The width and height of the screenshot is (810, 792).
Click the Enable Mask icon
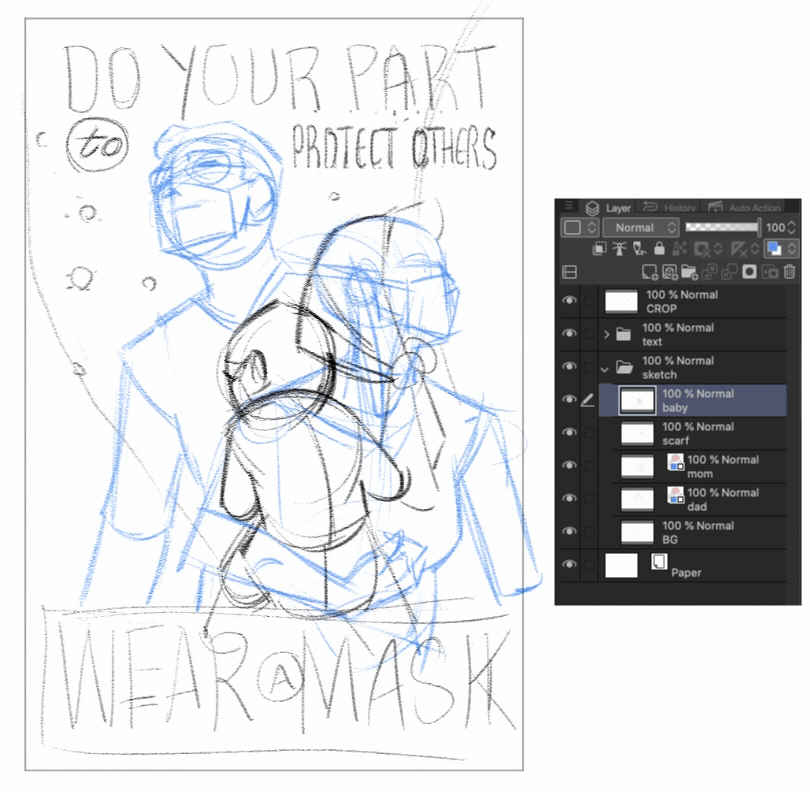pos(702,250)
